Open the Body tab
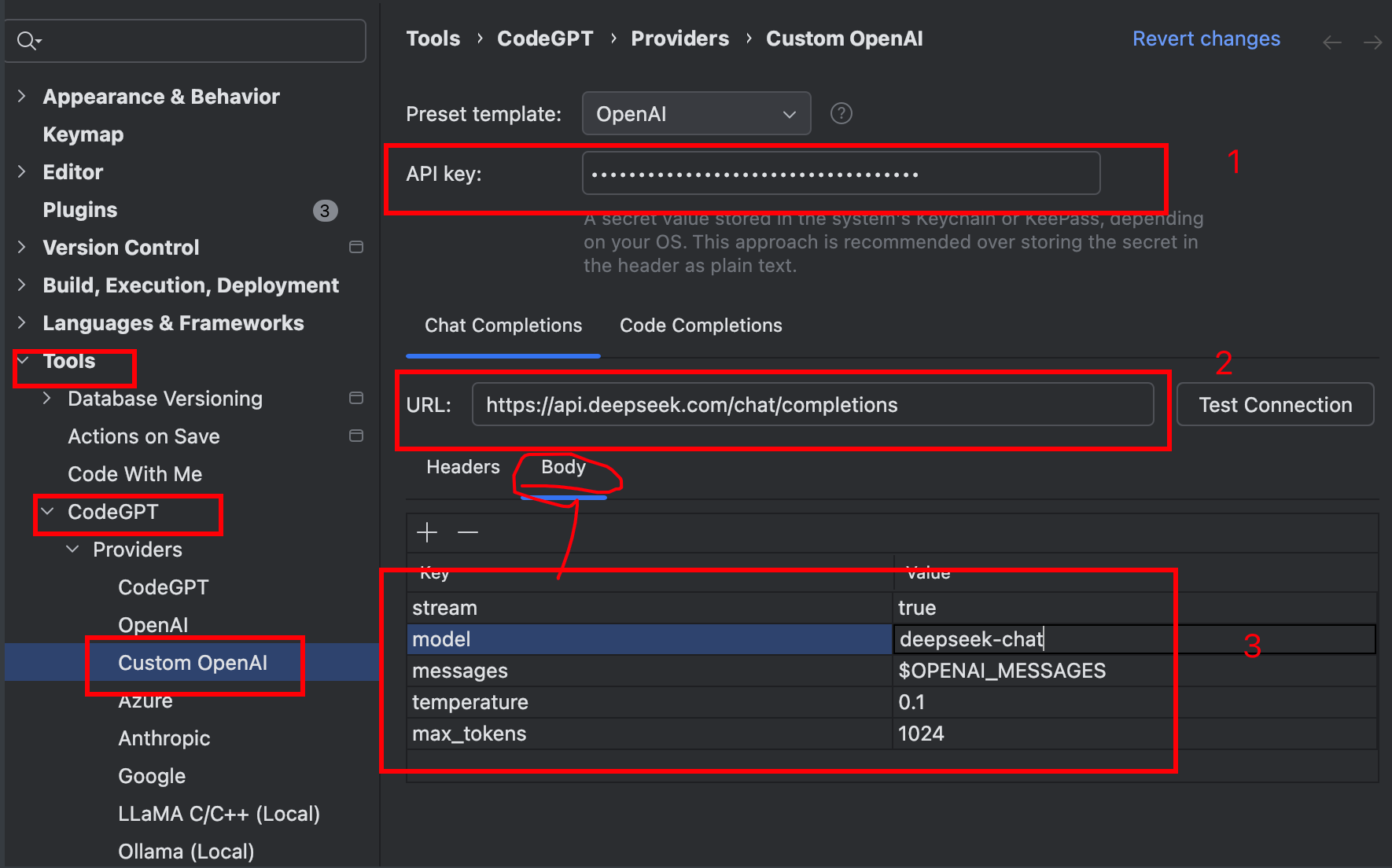 click(x=563, y=467)
